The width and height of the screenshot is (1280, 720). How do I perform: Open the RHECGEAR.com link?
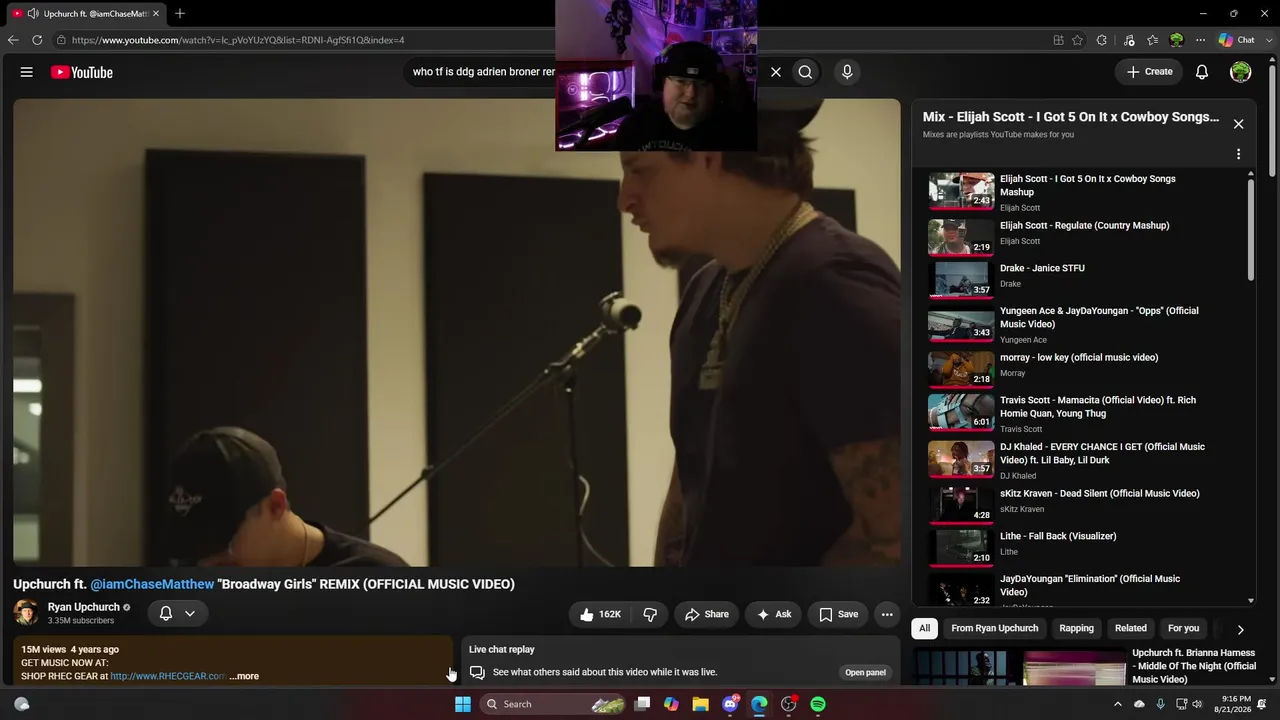pyautogui.click(x=168, y=676)
